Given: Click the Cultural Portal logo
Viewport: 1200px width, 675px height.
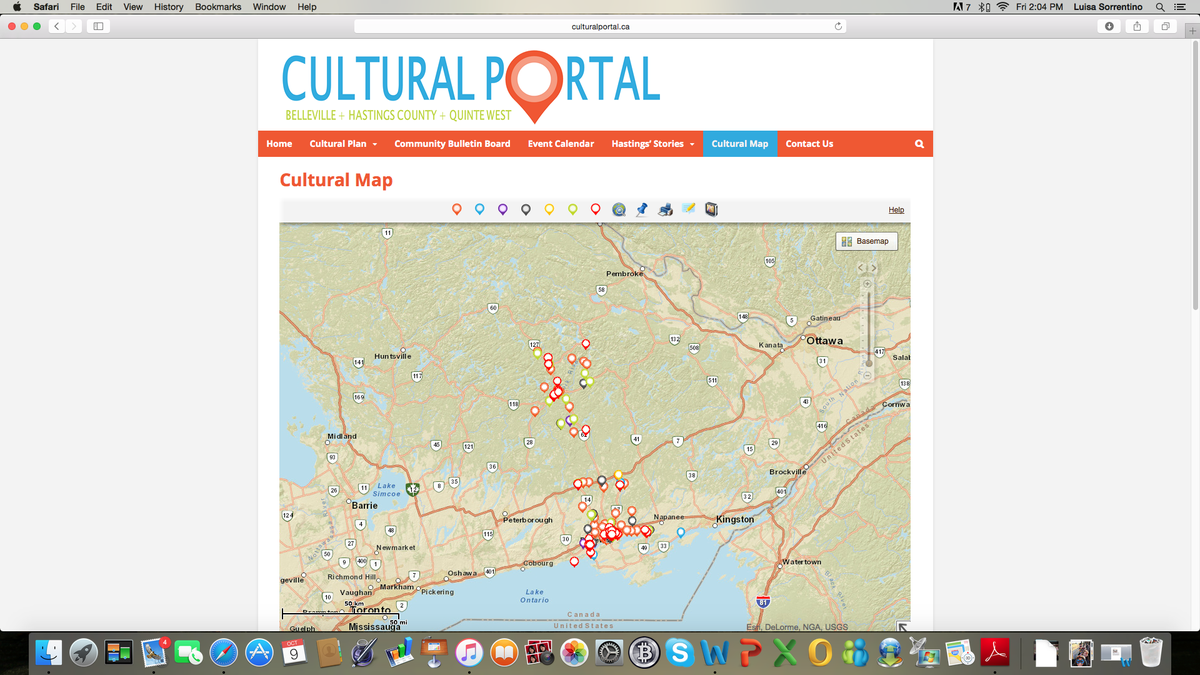Looking at the screenshot, I should [471, 86].
